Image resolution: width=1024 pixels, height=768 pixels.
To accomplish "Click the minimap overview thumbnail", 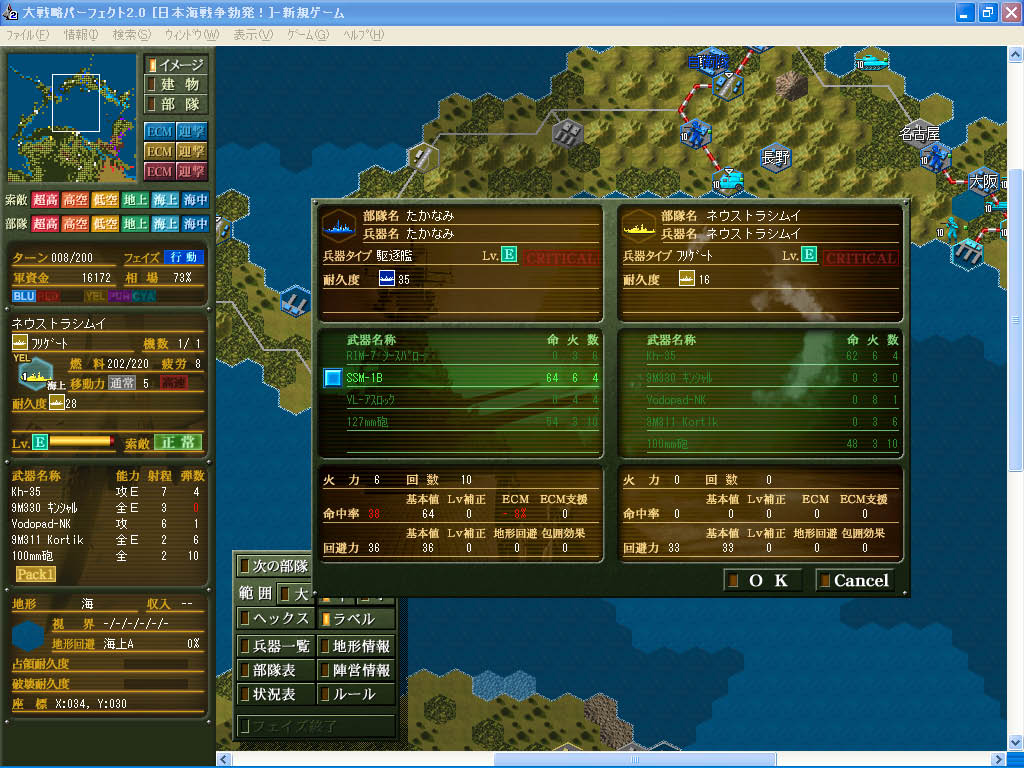I will (x=72, y=118).
